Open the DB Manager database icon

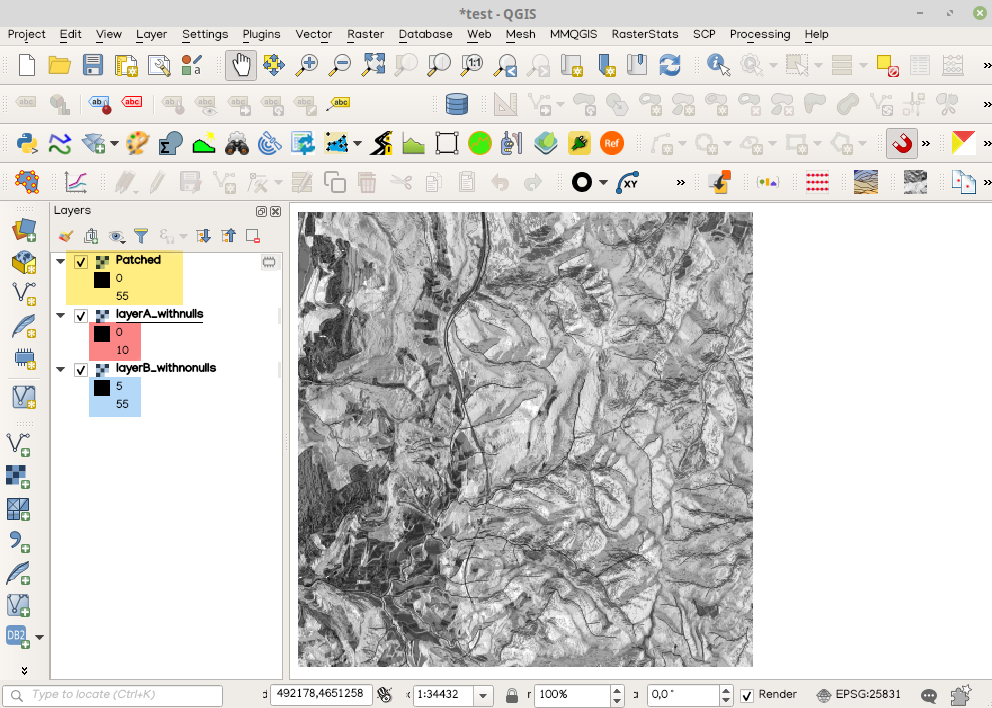(x=457, y=104)
